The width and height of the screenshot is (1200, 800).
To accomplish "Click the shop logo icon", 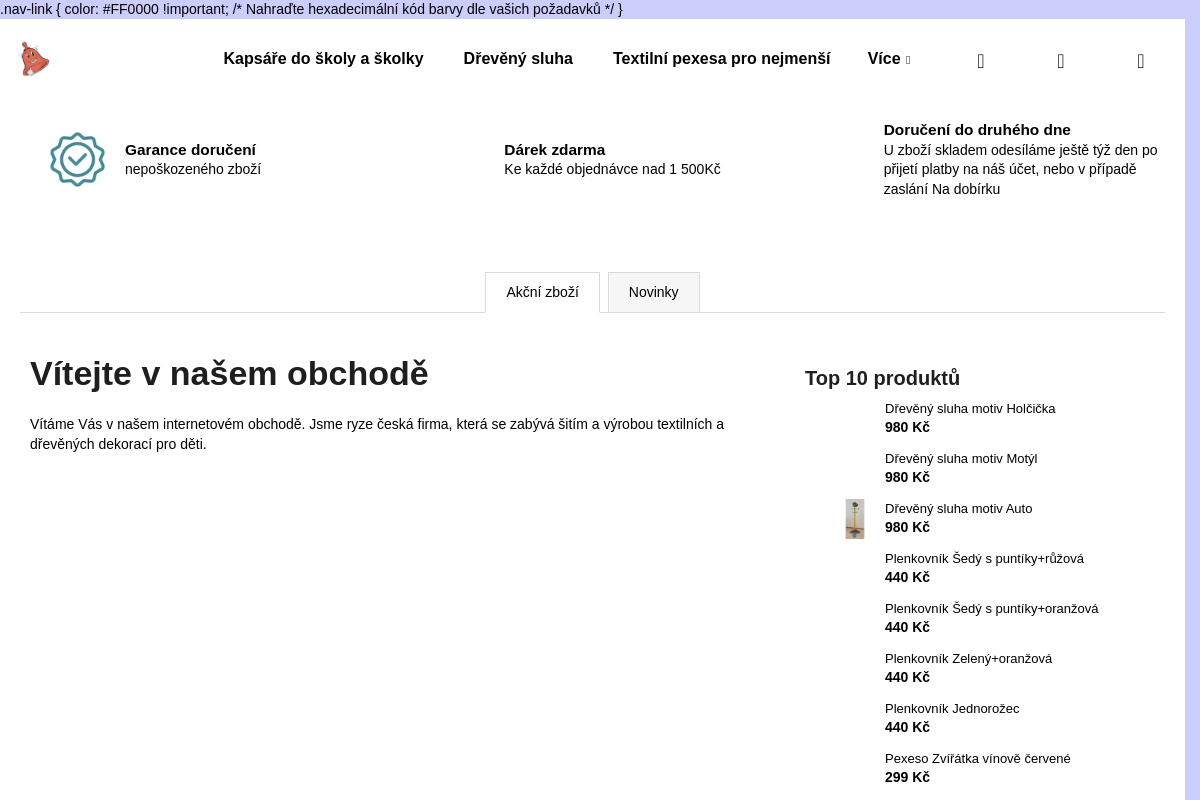I will coord(34,59).
